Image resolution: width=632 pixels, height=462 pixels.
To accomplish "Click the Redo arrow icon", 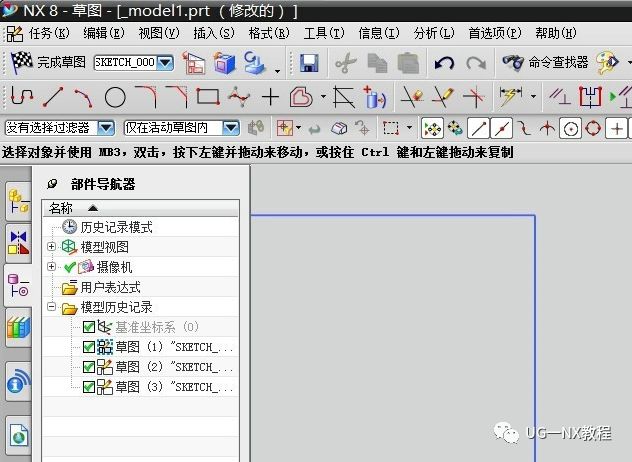I will (476, 63).
